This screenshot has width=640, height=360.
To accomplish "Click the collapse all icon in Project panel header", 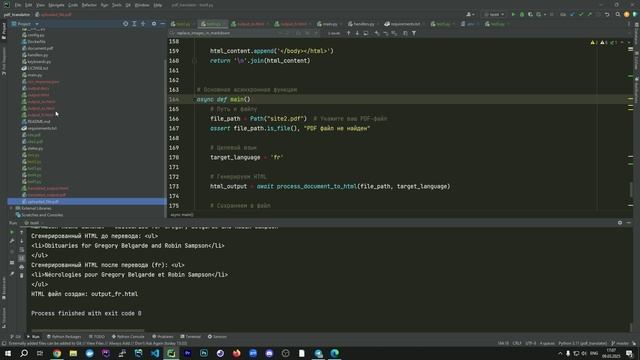I will (x=143, y=24).
